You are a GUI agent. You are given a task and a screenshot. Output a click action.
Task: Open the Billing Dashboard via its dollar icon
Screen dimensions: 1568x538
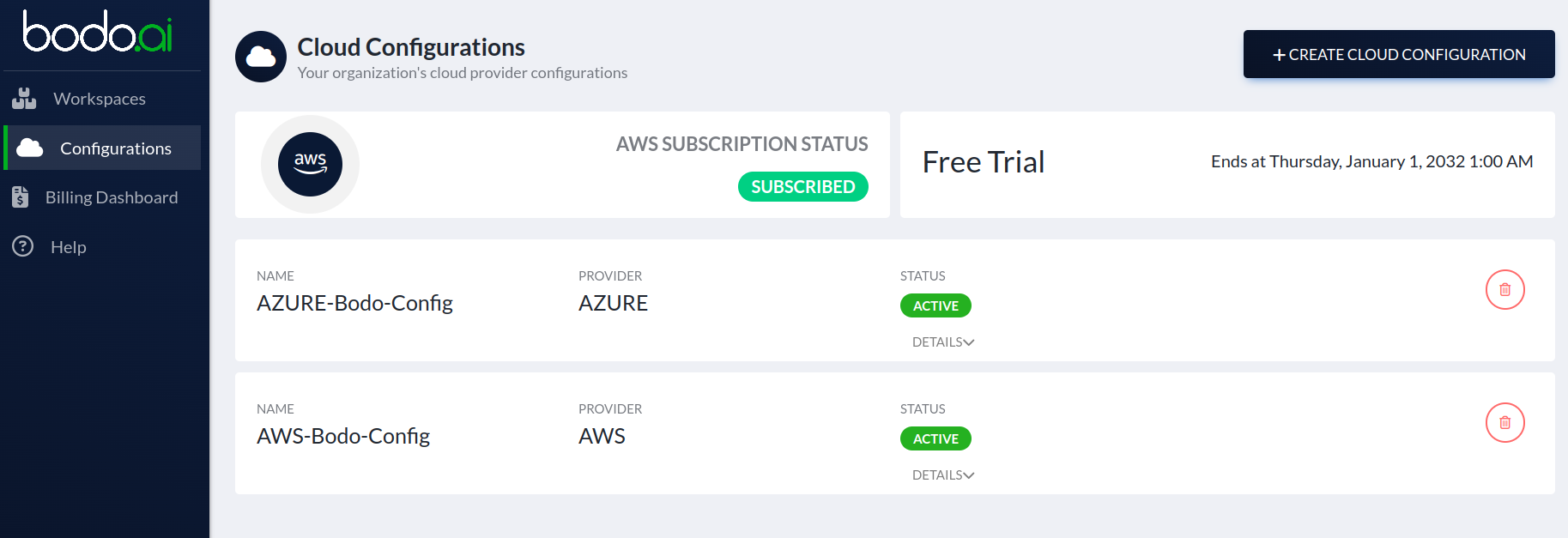tap(21, 196)
